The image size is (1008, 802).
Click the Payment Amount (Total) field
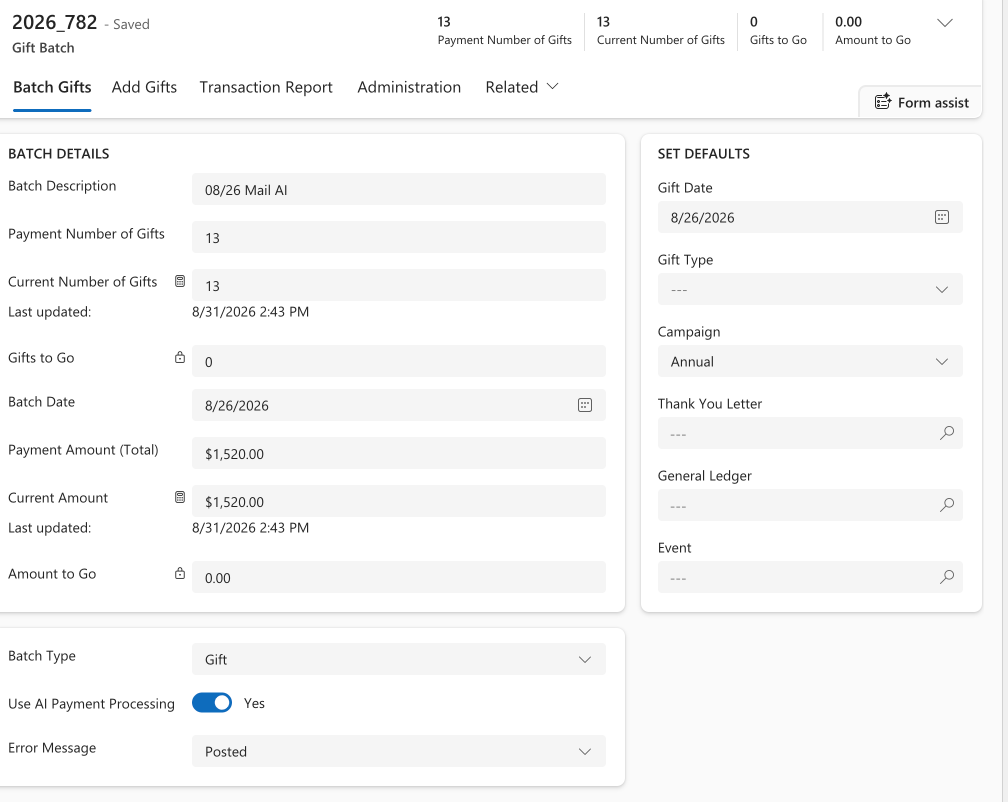[x=399, y=453]
